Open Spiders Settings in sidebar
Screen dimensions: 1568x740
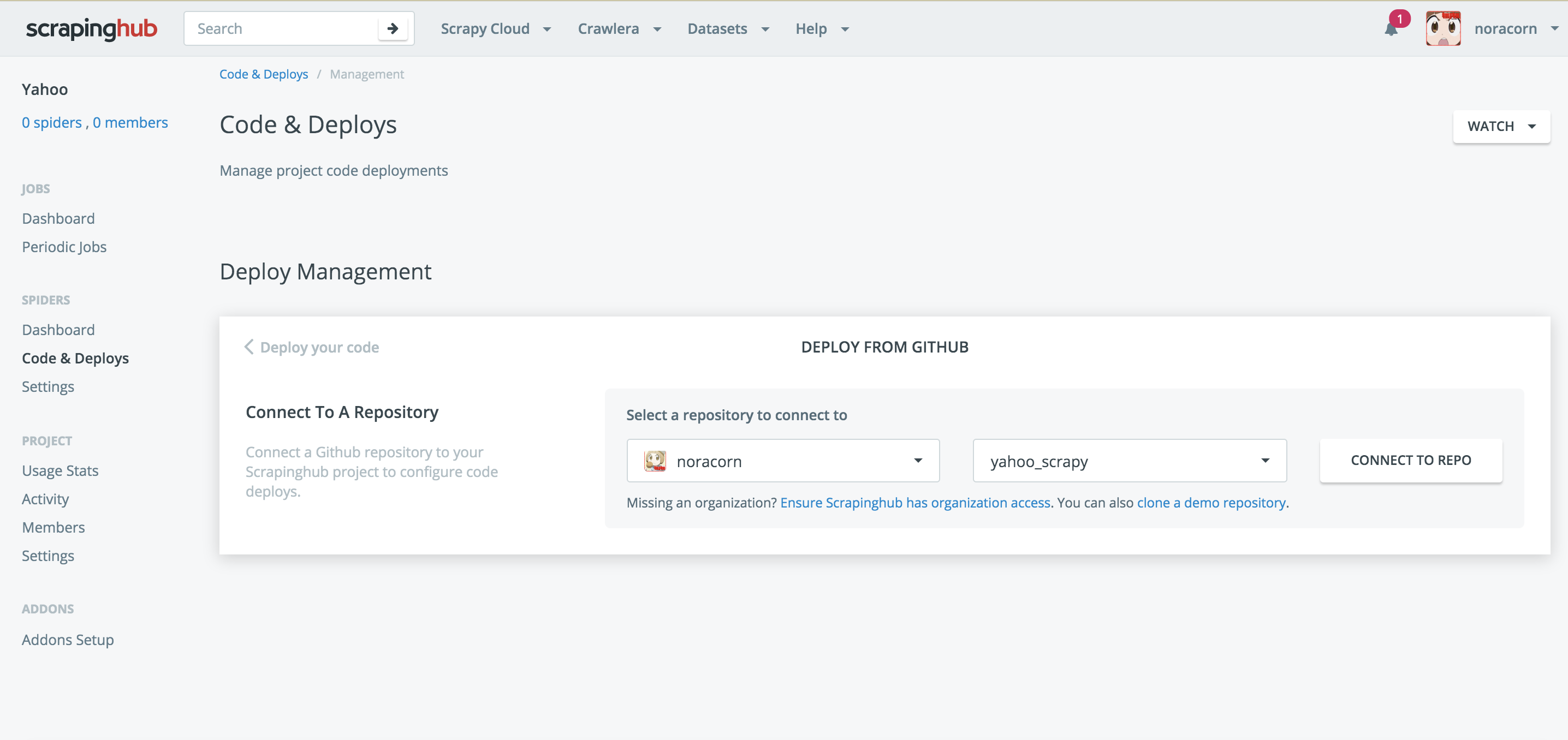point(48,386)
